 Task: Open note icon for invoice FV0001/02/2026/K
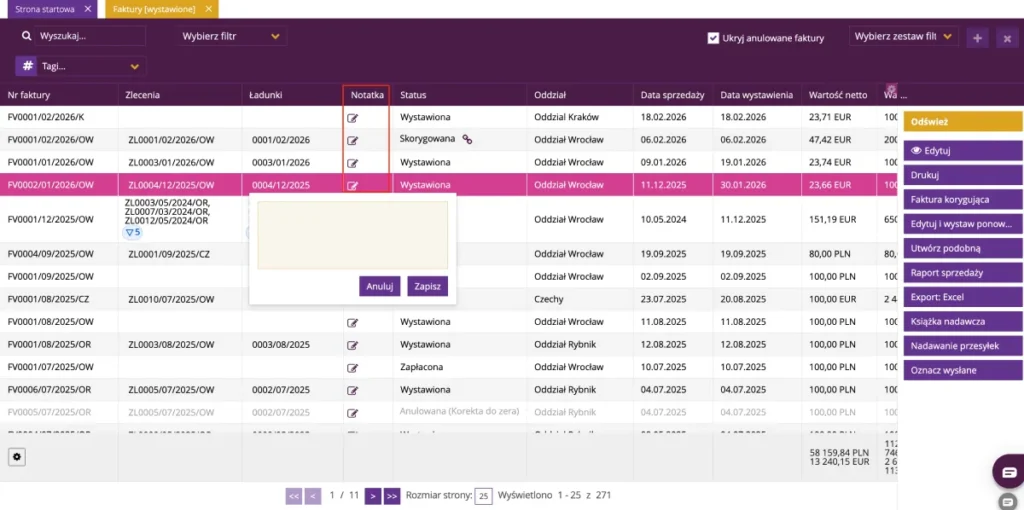pos(353,118)
